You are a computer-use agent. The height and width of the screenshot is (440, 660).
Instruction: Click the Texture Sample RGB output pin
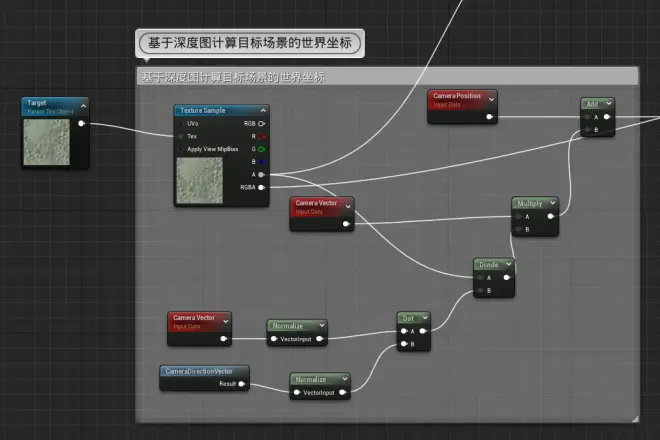(x=262, y=123)
